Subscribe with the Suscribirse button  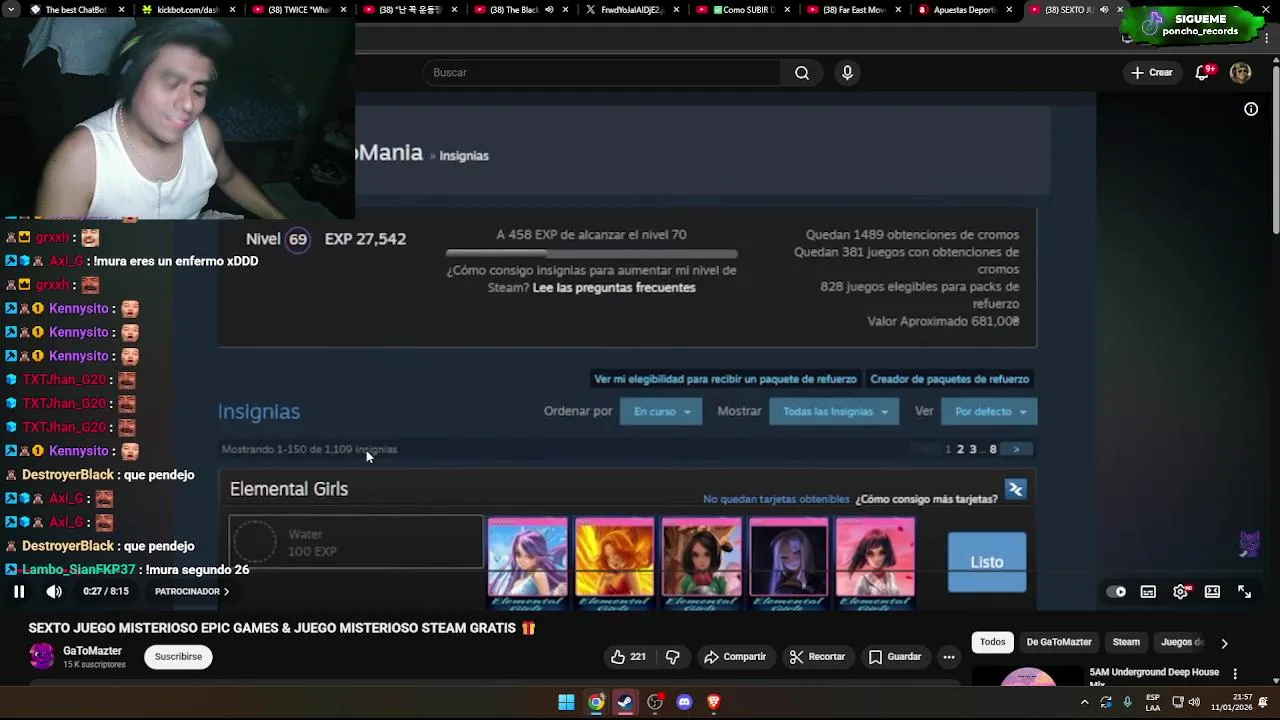pos(178,657)
